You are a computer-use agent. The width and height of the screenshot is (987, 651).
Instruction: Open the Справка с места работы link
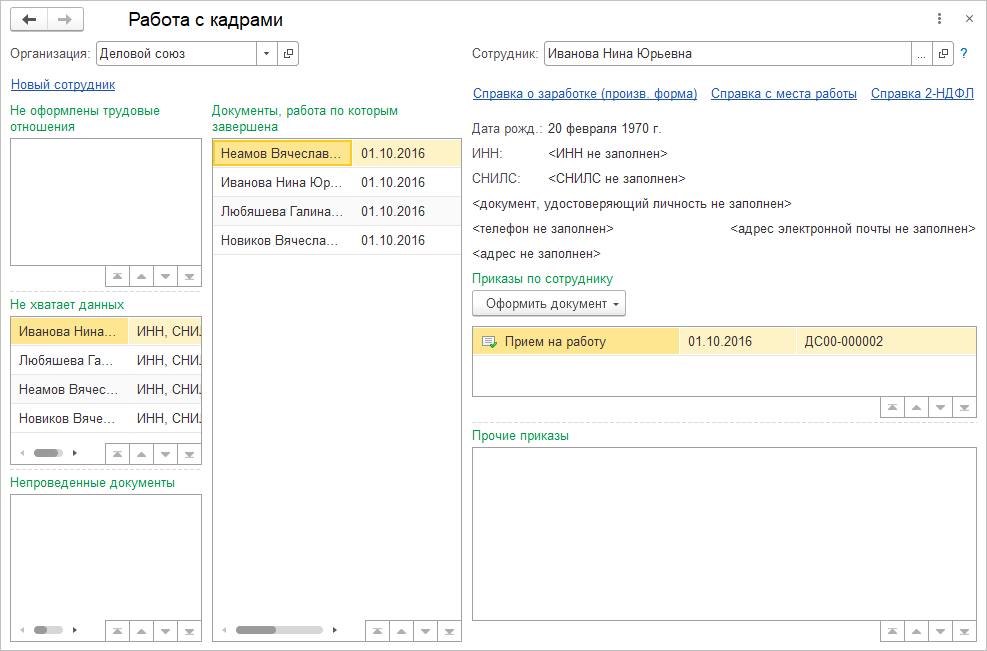point(783,94)
